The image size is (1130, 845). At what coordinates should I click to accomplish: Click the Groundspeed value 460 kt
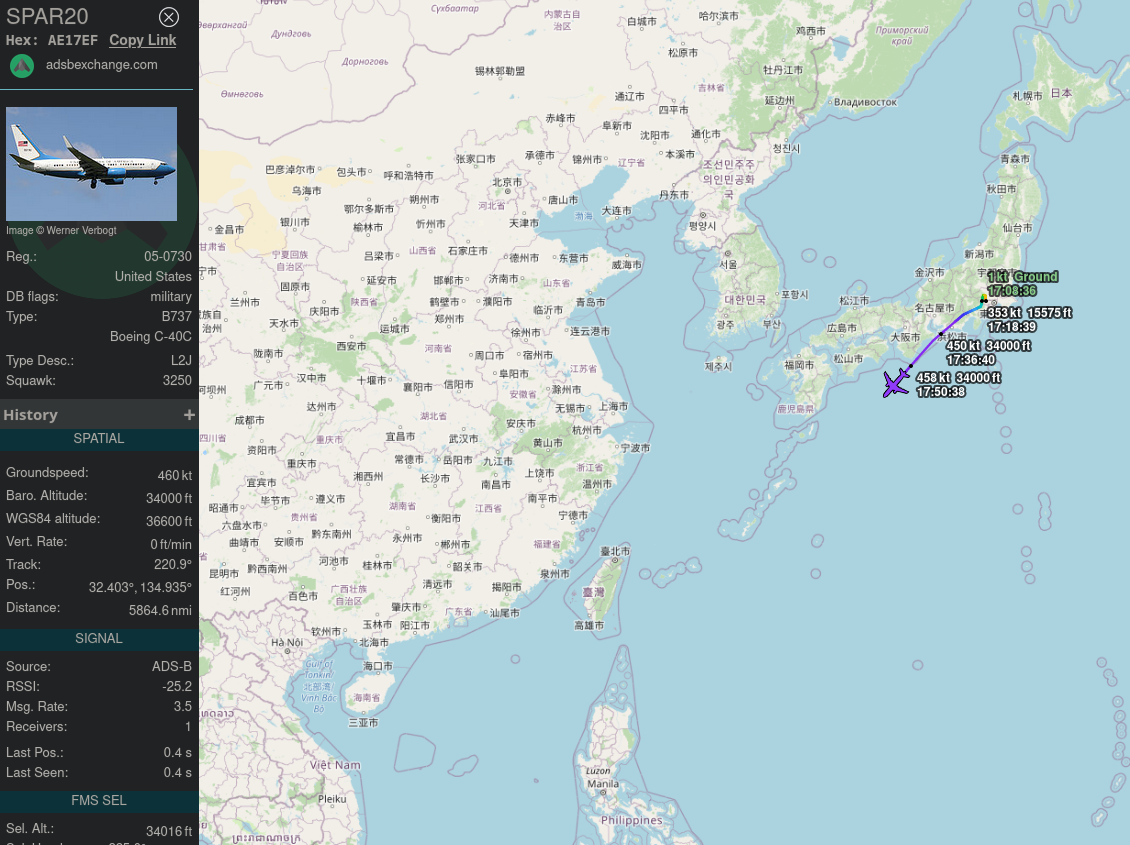[175, 475]
